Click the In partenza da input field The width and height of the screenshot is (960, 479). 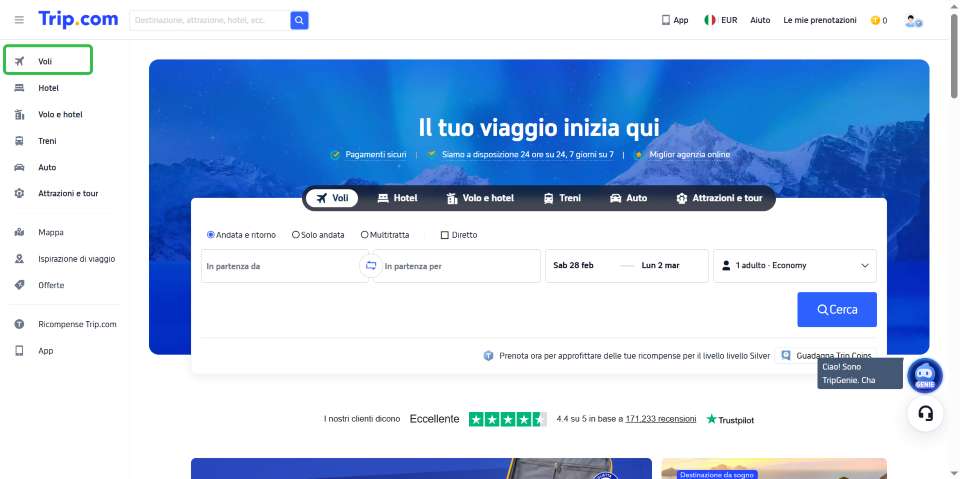(x=280, y=266)
